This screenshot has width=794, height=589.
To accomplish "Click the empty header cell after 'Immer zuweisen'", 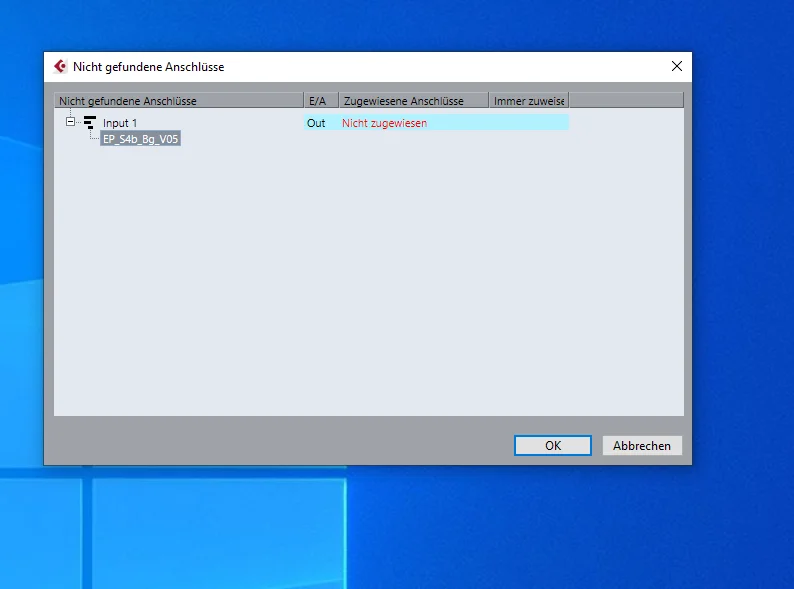I will point(626,100).
